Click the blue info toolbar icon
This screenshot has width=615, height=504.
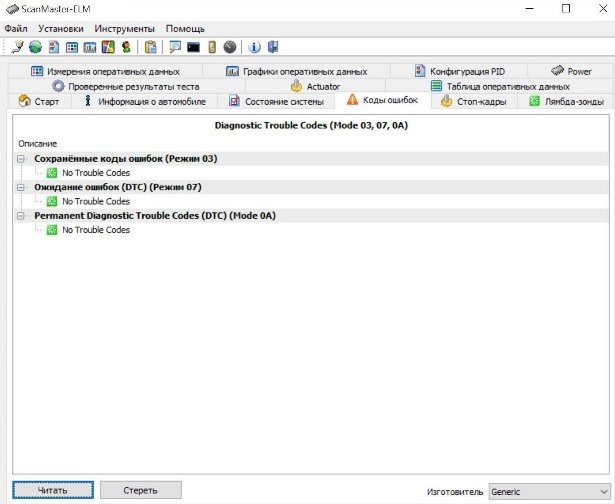(x=254, y=47)
